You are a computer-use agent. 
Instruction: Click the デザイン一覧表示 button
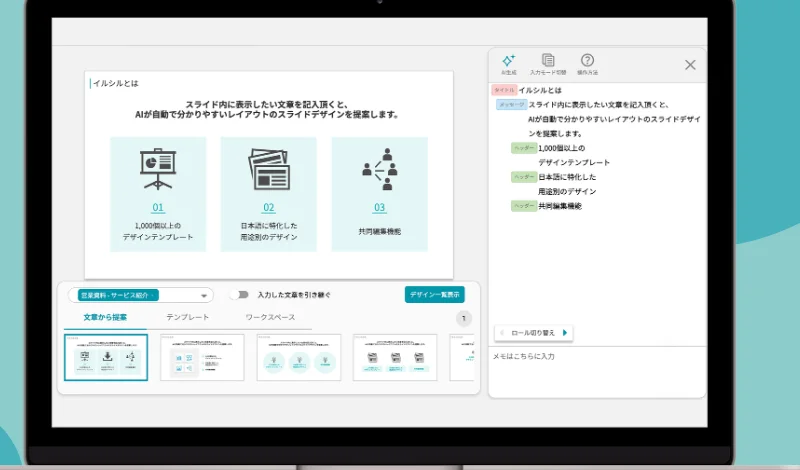[435, 294]
